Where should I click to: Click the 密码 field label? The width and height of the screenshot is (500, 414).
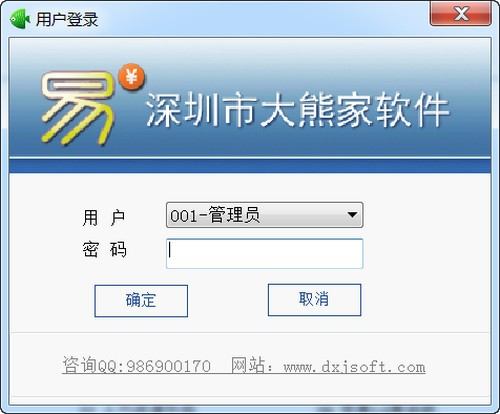click(104, 249)
